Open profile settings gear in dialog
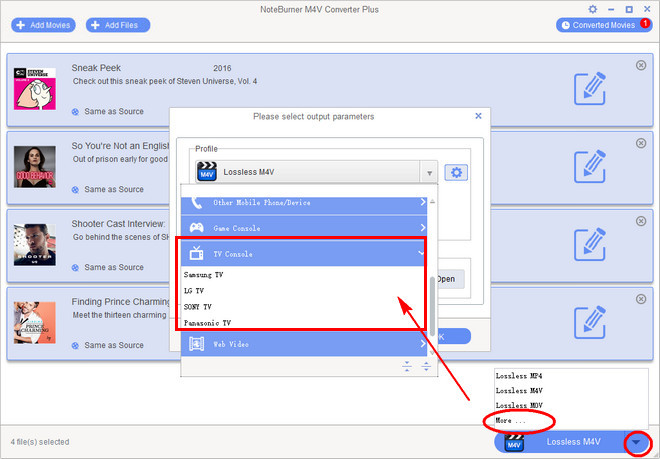The width and height of the screenshot is (660, 459). 456,172
